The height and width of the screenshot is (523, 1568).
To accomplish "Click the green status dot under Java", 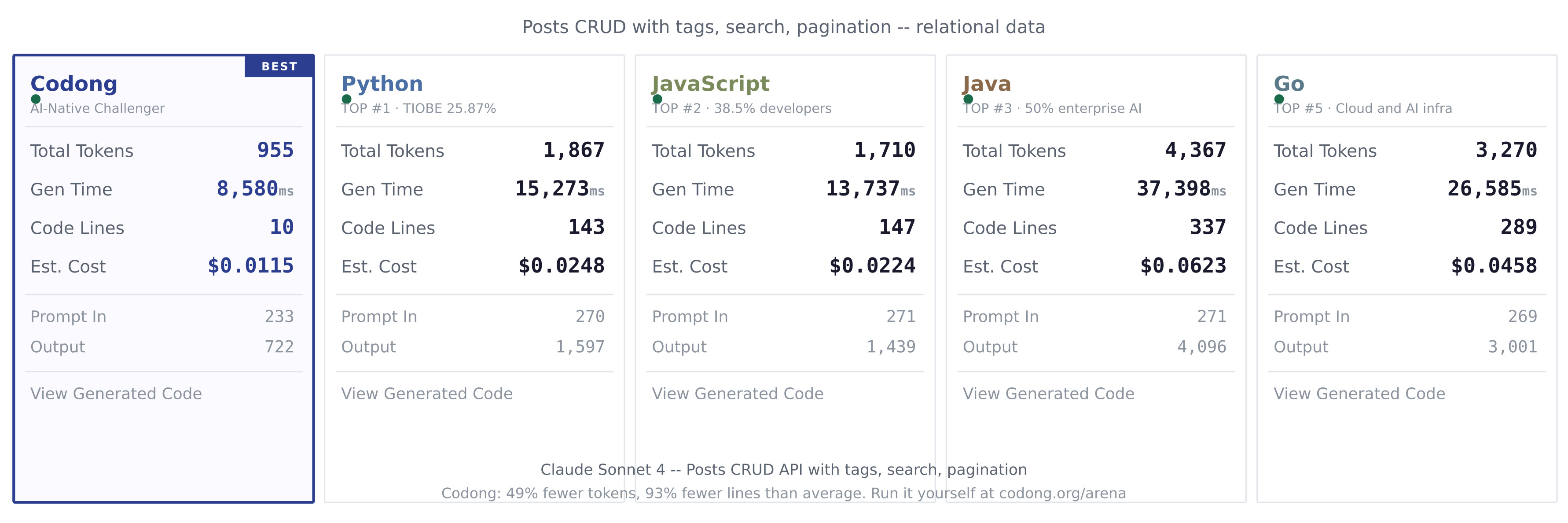I will click(x=968, y=99).
